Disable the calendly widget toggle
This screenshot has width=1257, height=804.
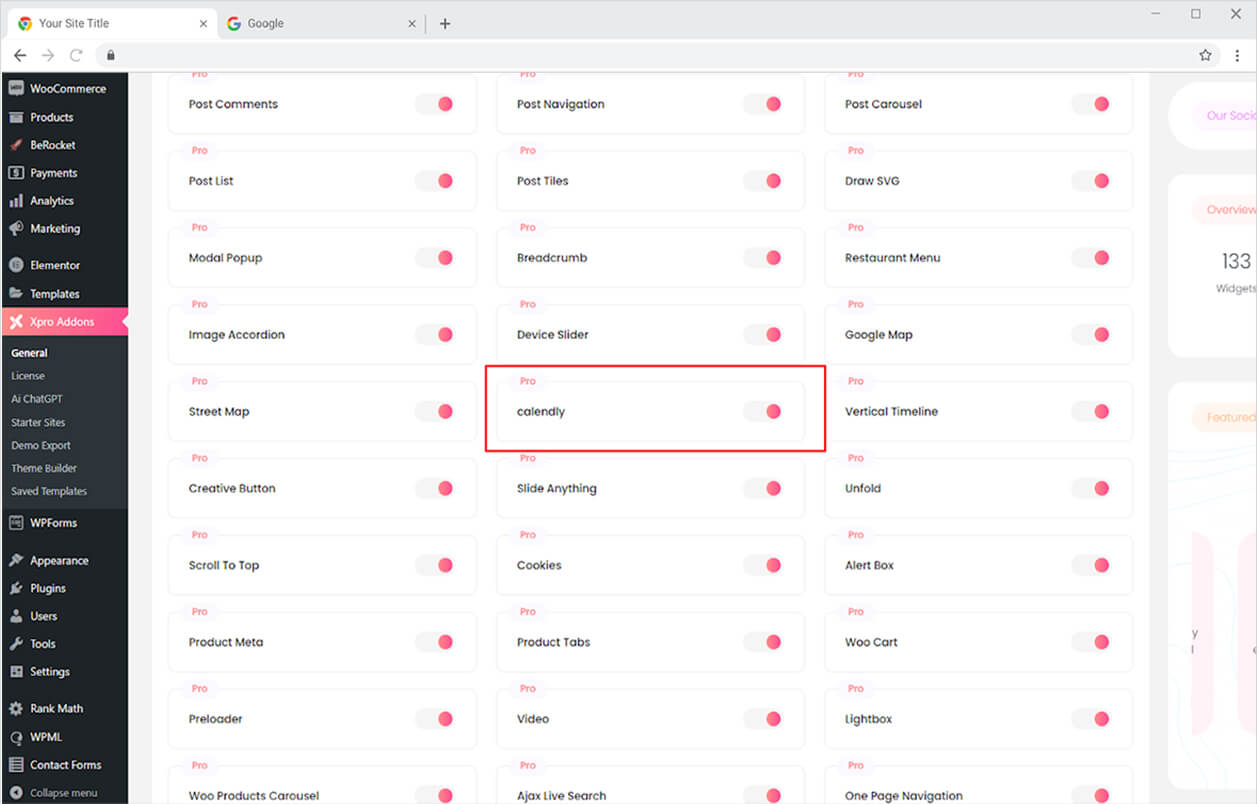(x=765, y=412)
